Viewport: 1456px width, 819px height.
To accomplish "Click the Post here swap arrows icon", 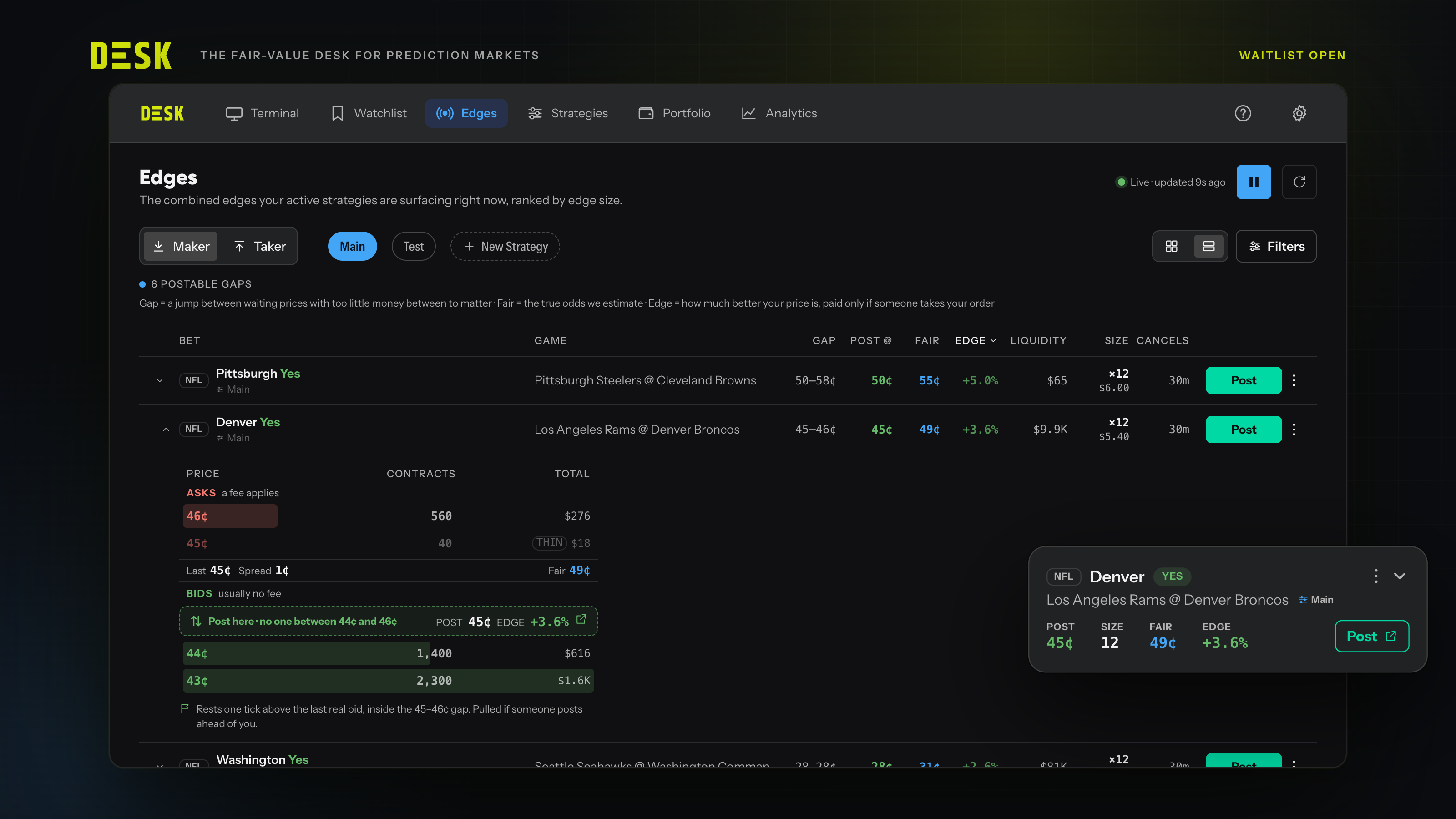I will (196, 621).
